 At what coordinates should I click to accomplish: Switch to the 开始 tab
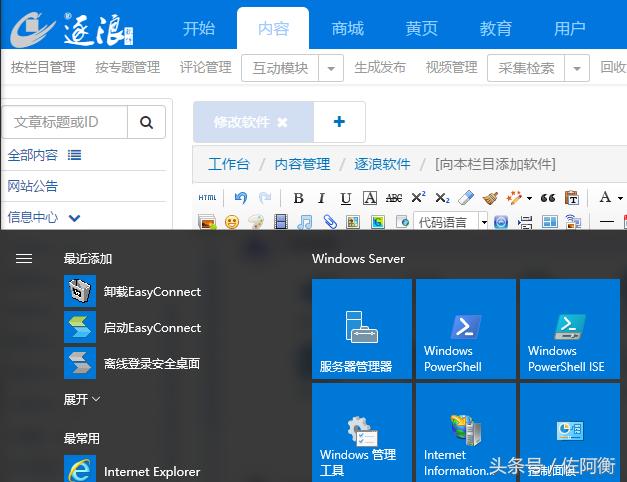click(199, 29)
